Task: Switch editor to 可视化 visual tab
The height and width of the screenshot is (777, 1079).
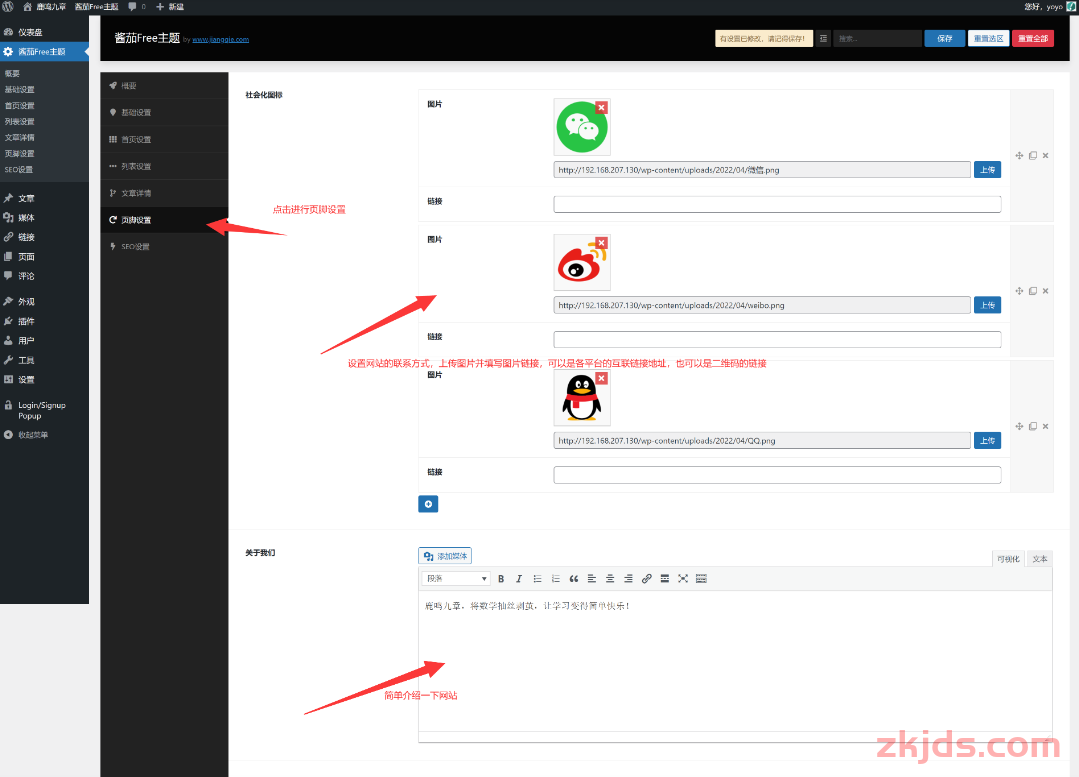Action: [x=1008, y=559]
